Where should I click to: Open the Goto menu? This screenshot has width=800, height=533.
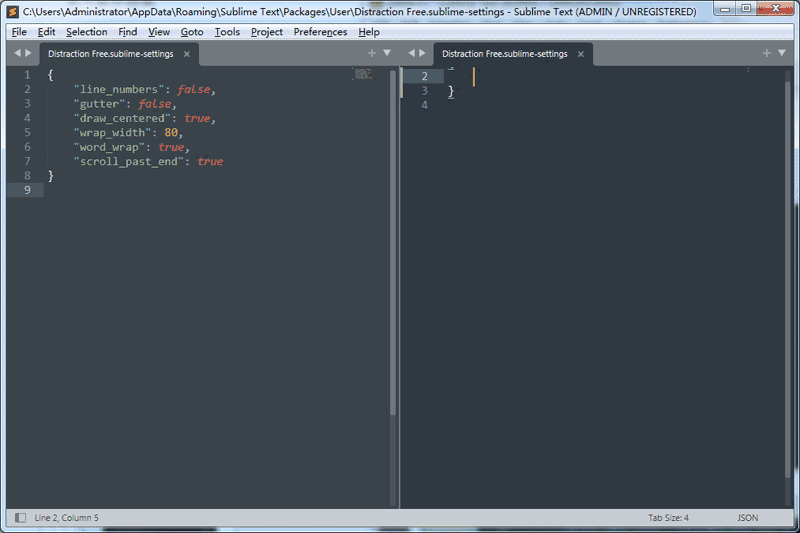click(192, 32)
